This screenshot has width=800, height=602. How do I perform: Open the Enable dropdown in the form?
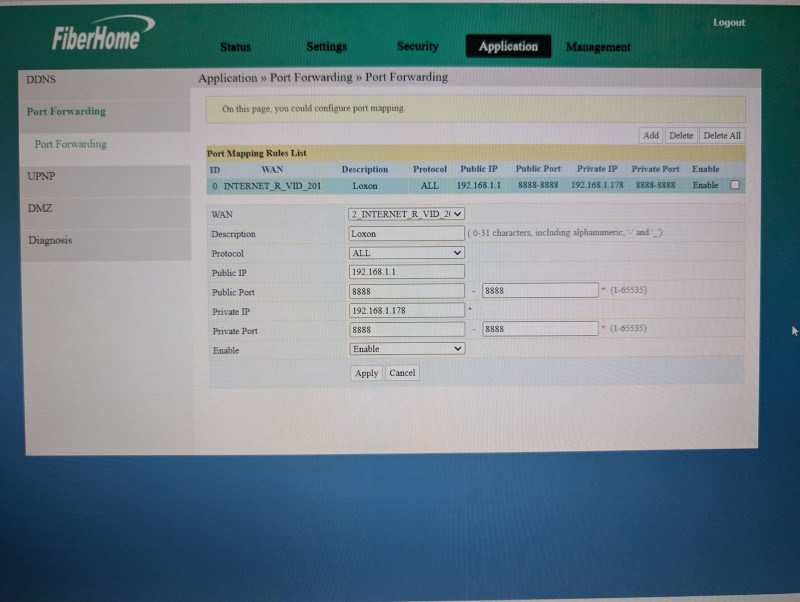click(x=406, y=349)
